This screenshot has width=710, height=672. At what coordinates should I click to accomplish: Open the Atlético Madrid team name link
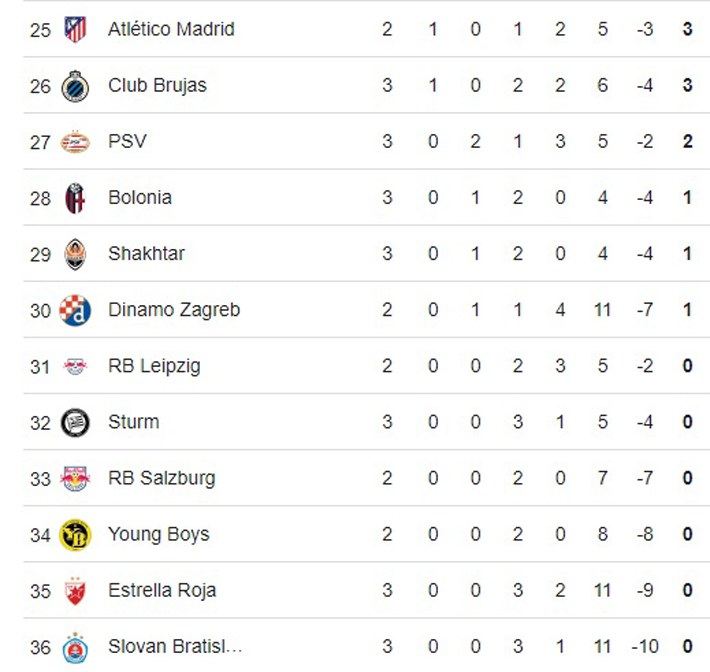(x=171, y=30)
